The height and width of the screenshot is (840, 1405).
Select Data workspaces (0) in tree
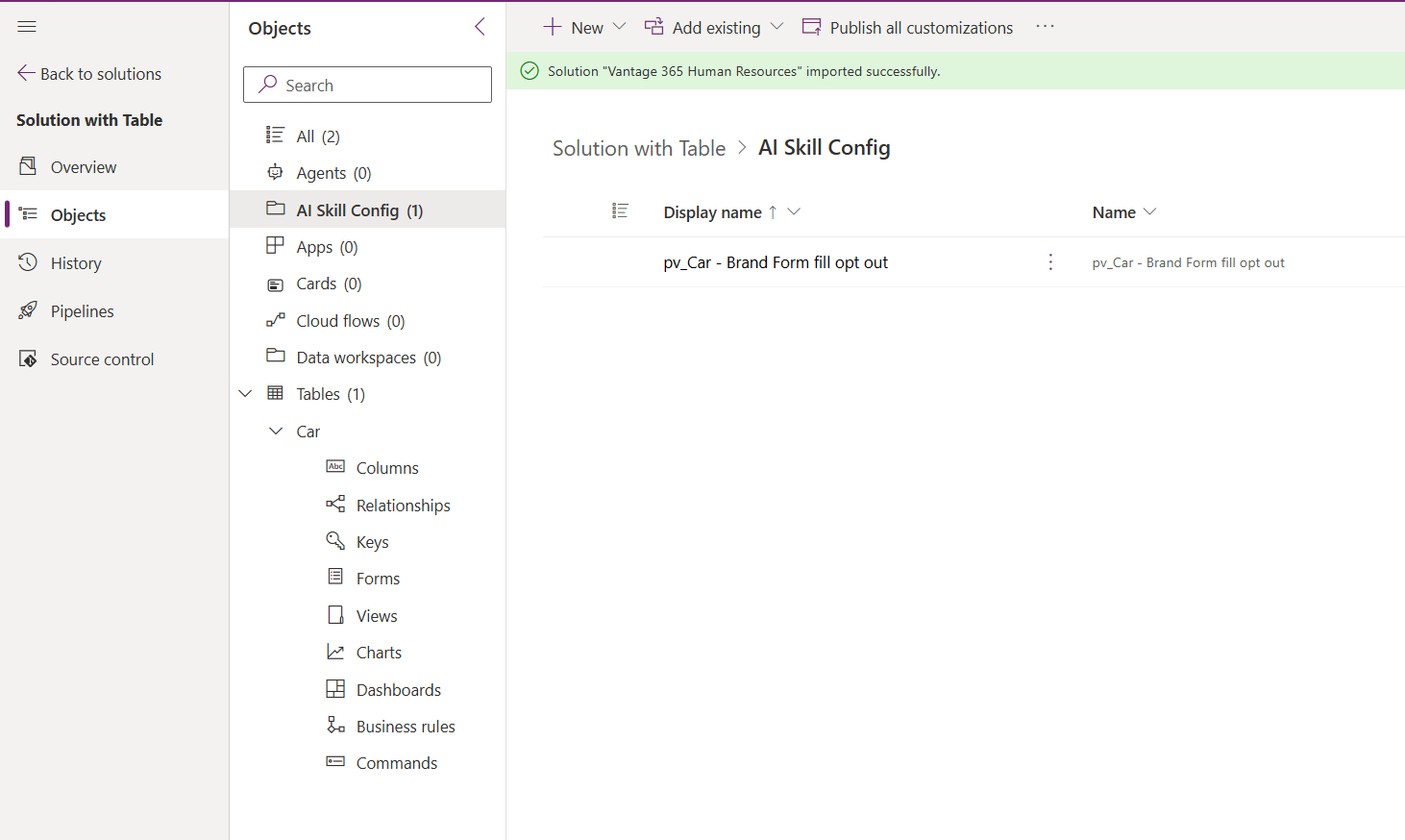point(367,358)
